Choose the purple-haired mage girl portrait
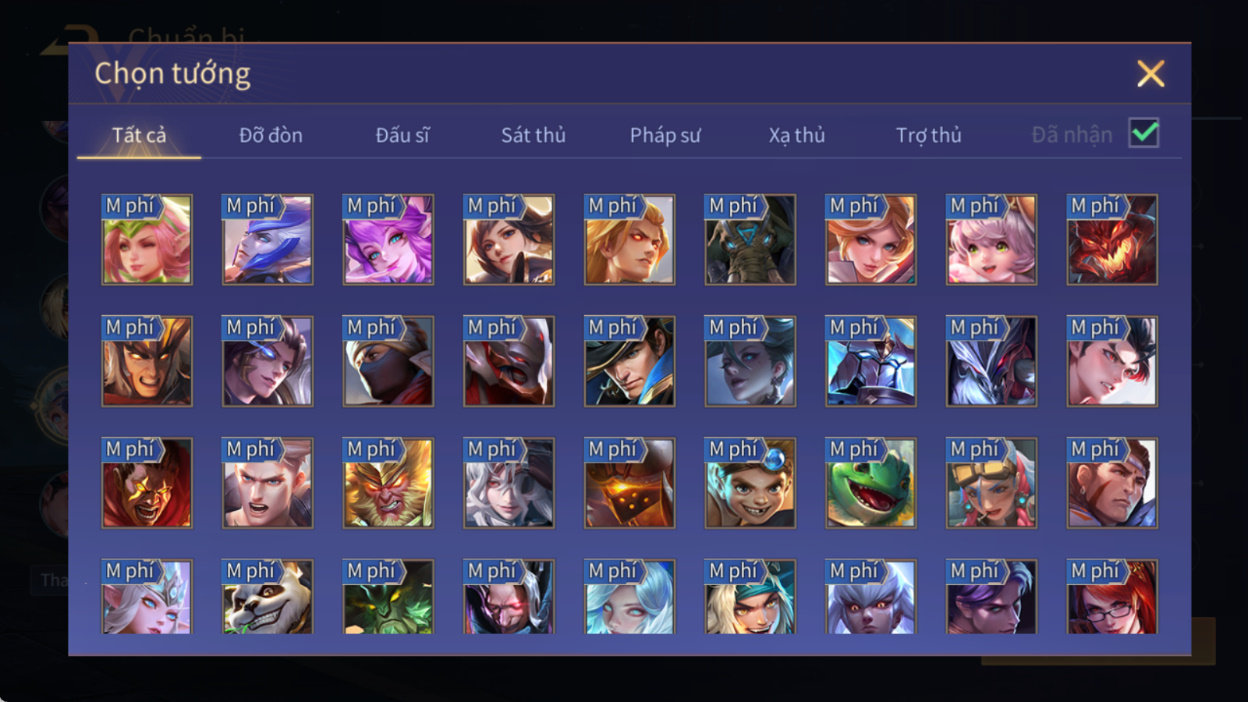 click(388, 240)
